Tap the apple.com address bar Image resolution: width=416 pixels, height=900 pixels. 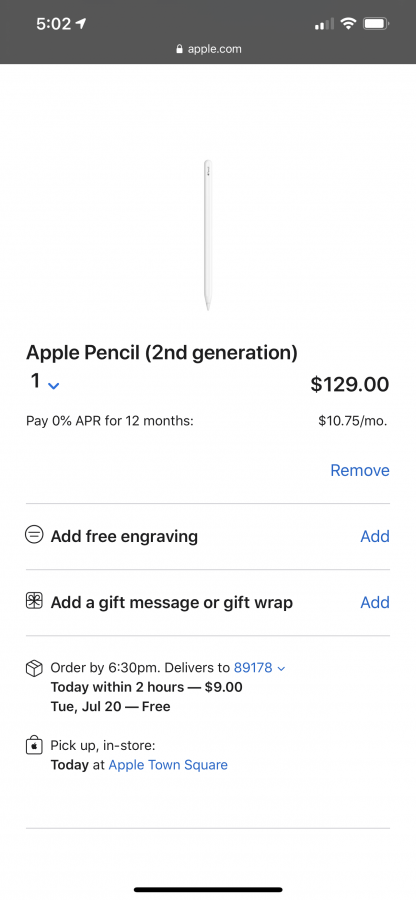(x=208, y=49)
